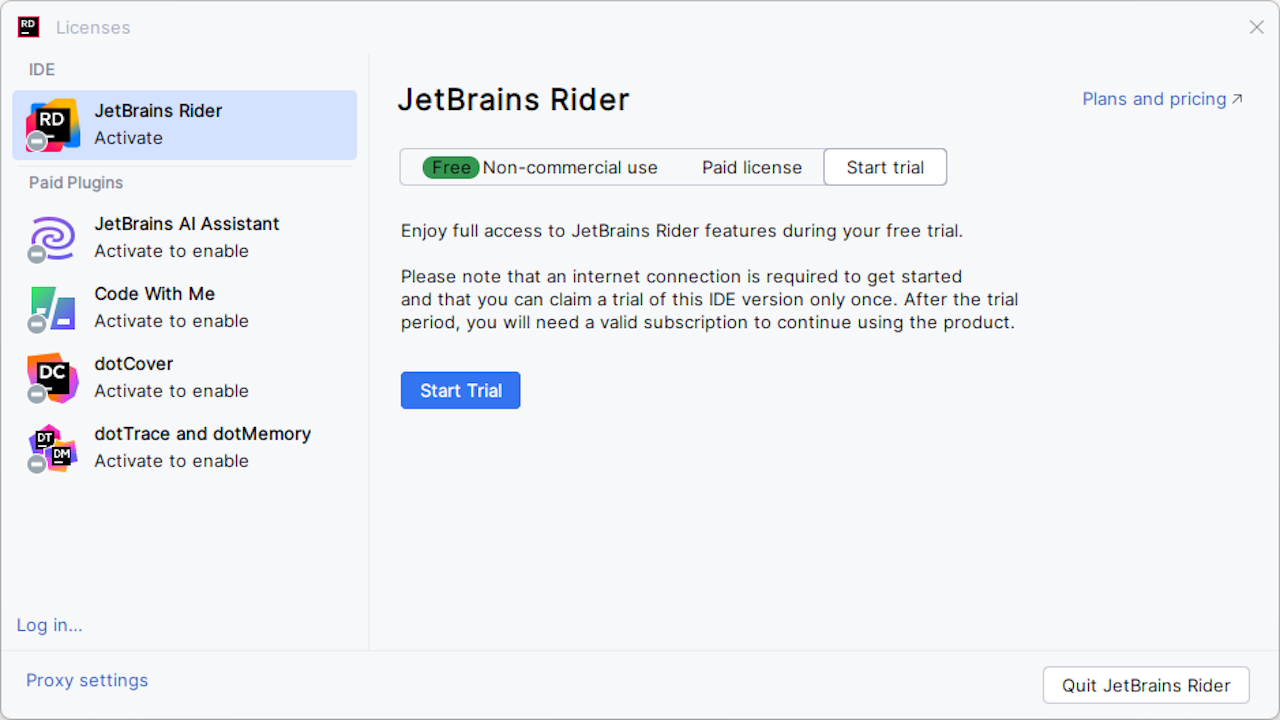Screen dimensions: 1280x720
Task: Click the Quit JetBrains Rider button
Action: (x=1146, y=685)
